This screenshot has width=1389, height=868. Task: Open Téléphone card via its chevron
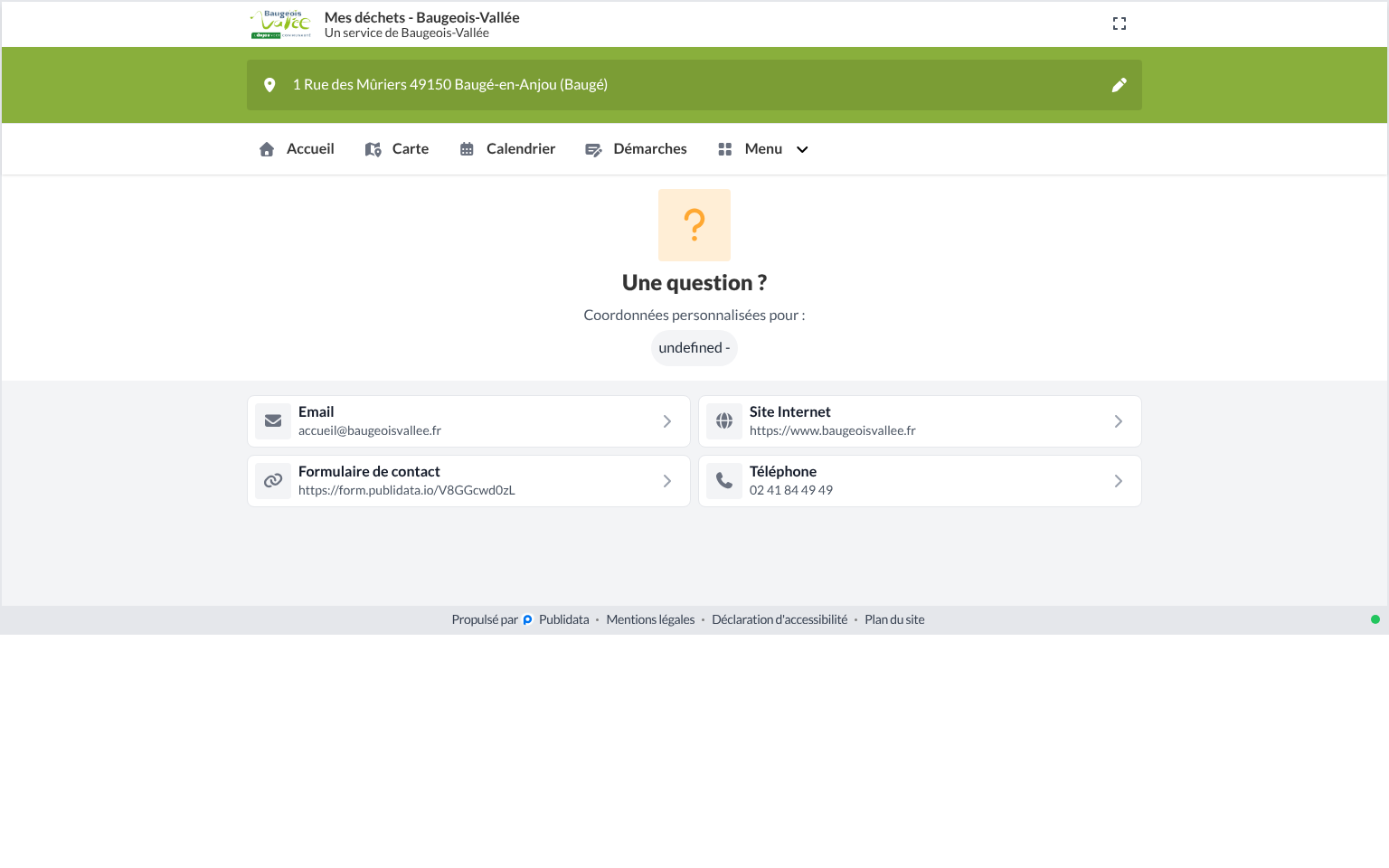click(1119, 481)
